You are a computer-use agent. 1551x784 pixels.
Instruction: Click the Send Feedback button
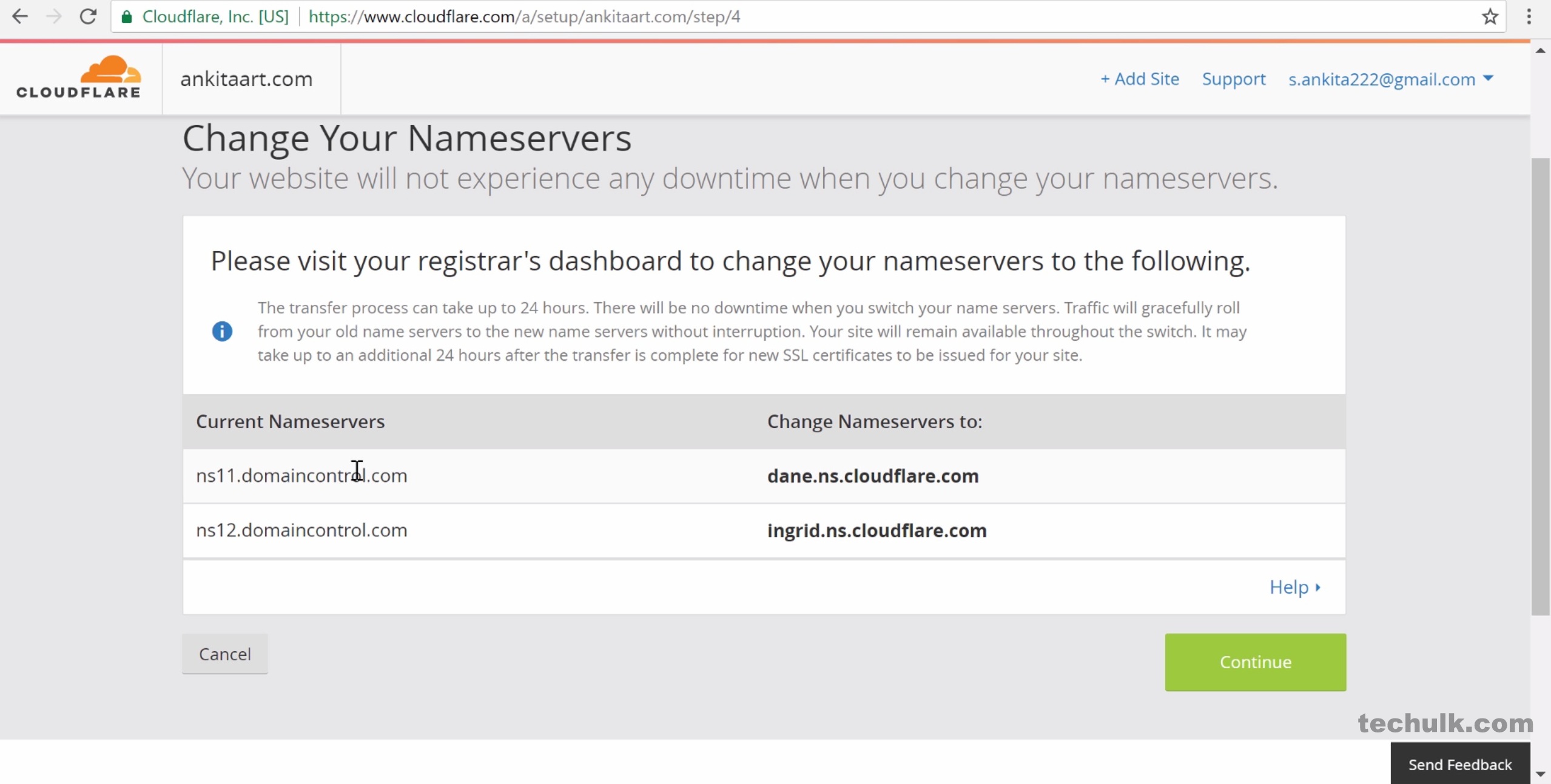1459,764
